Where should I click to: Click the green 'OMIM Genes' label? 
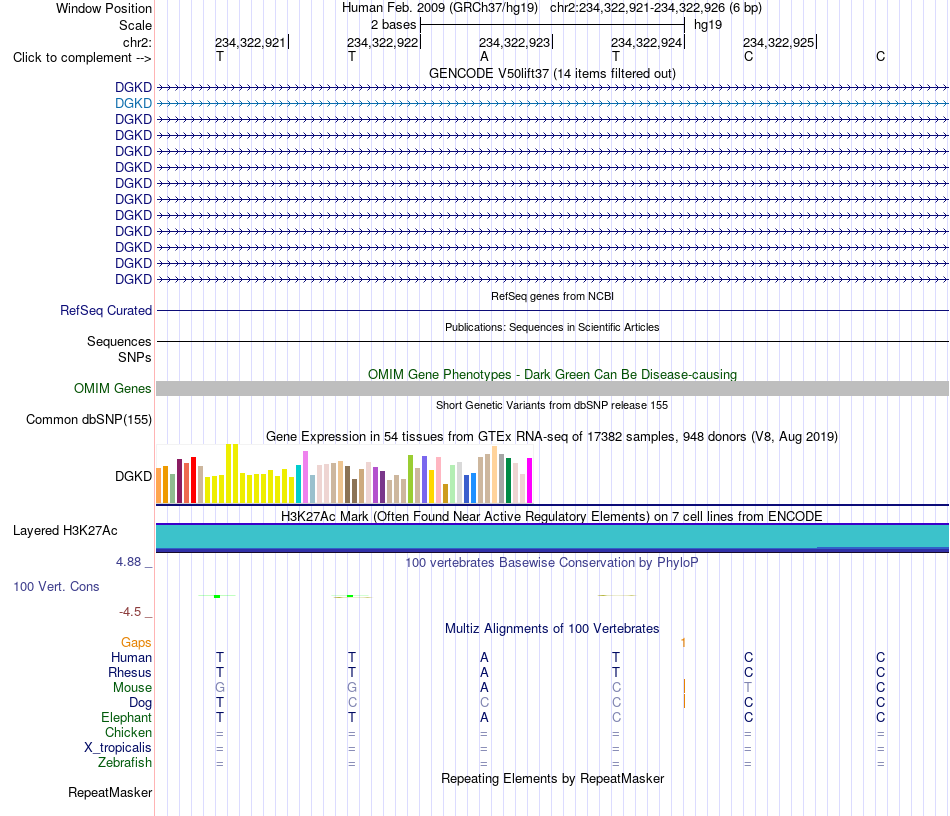coord(112,388)
